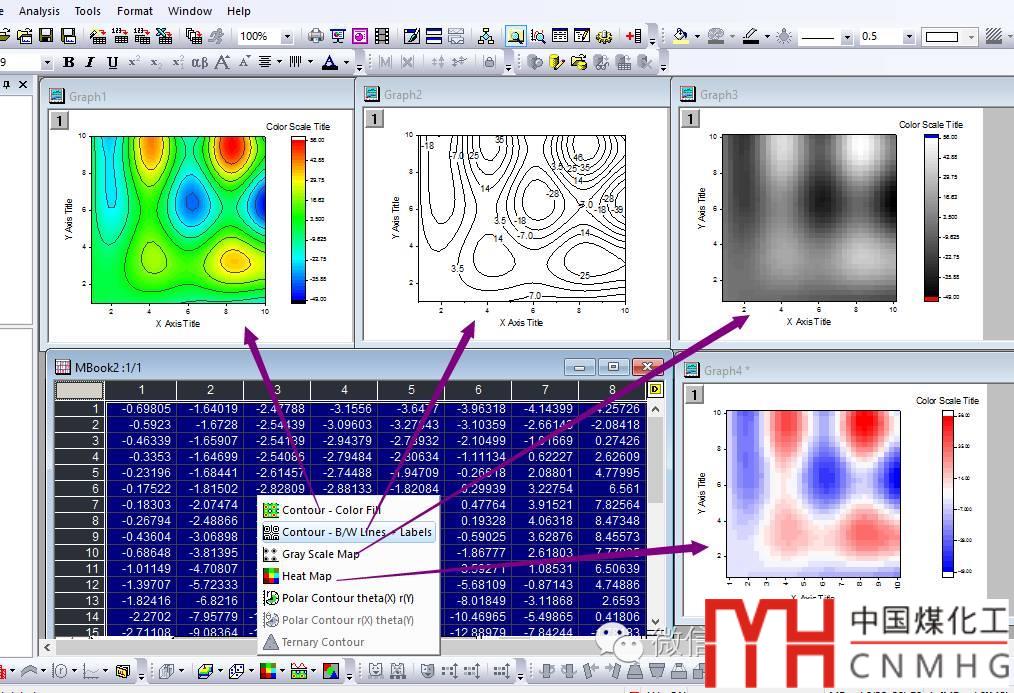This screenshot has width=1014, height=693.
Task: Click the Save project floppy icon
Action: pyautogui.click(x=47, y=36)
